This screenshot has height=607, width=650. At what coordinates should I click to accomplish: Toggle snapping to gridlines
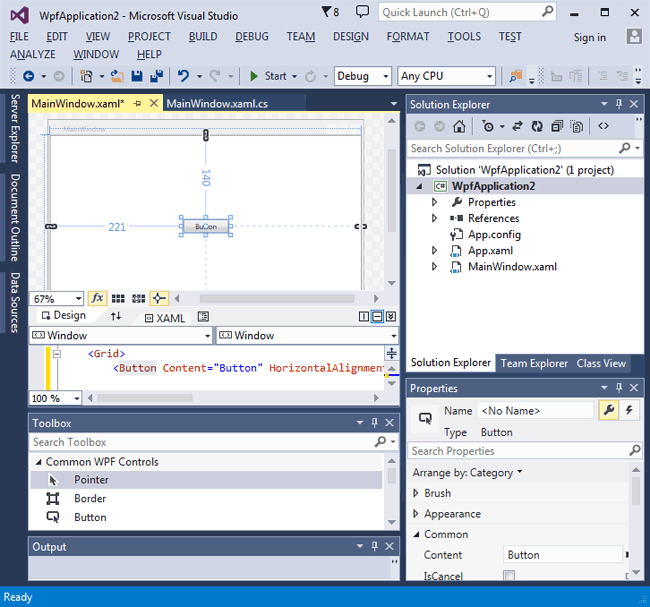tap(138, 299)
